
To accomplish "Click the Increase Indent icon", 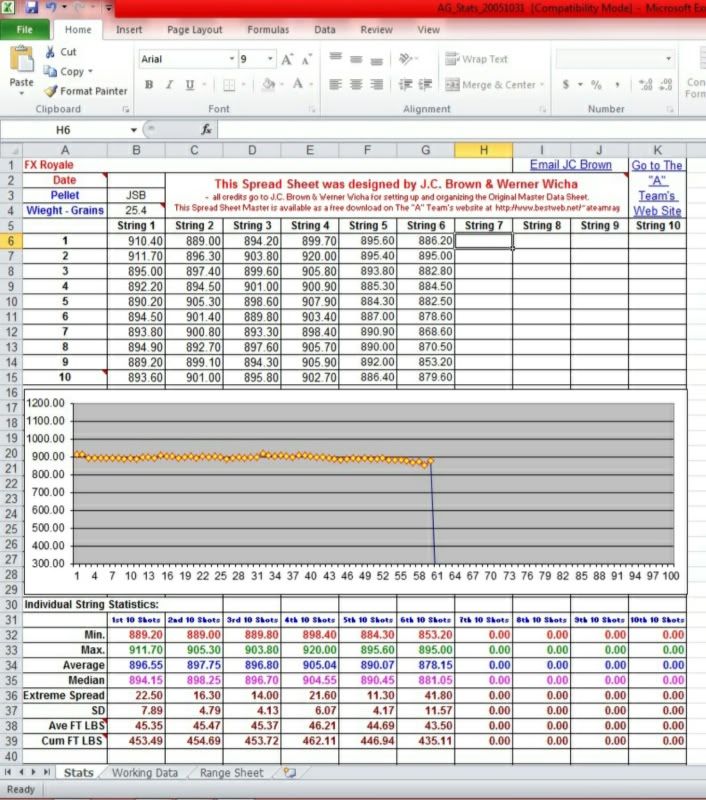I will (x=425, y=84).
